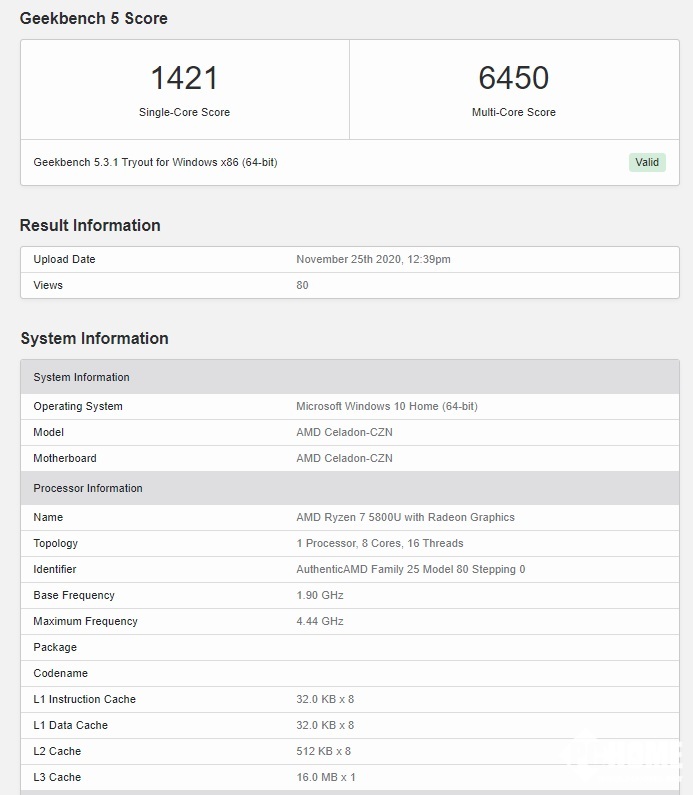Click the AMD Celadon-CZN value in Model row
The width and height of the screenshot is (693, 795).
click(x=344, y=432)
